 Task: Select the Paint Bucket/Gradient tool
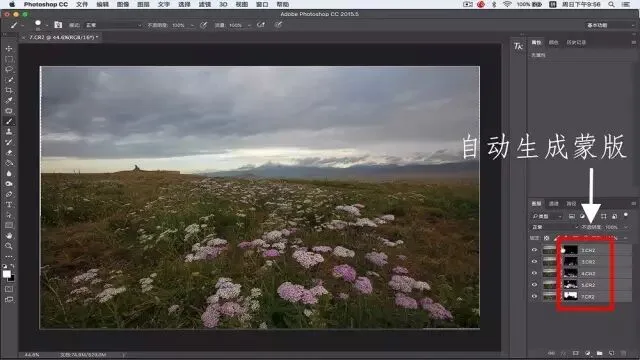(x=9, y=163)
